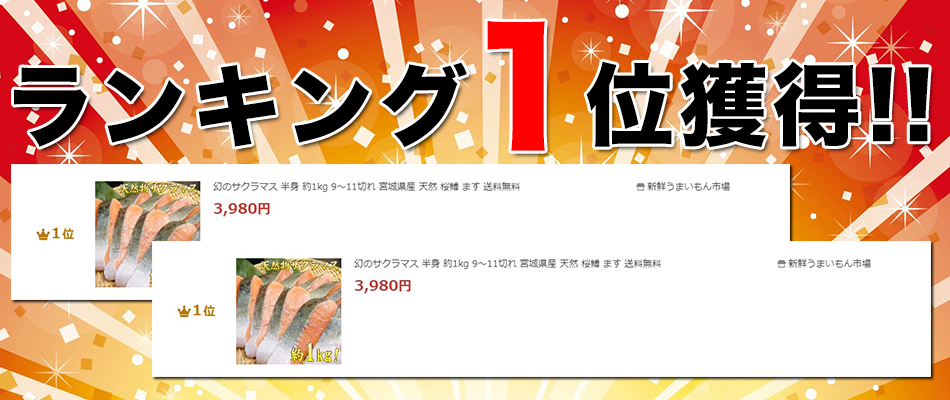Click the shop icon beside 新鮮うまいもん市場 on lower card
Screen dimensions: 950x400
click(782, 264)
